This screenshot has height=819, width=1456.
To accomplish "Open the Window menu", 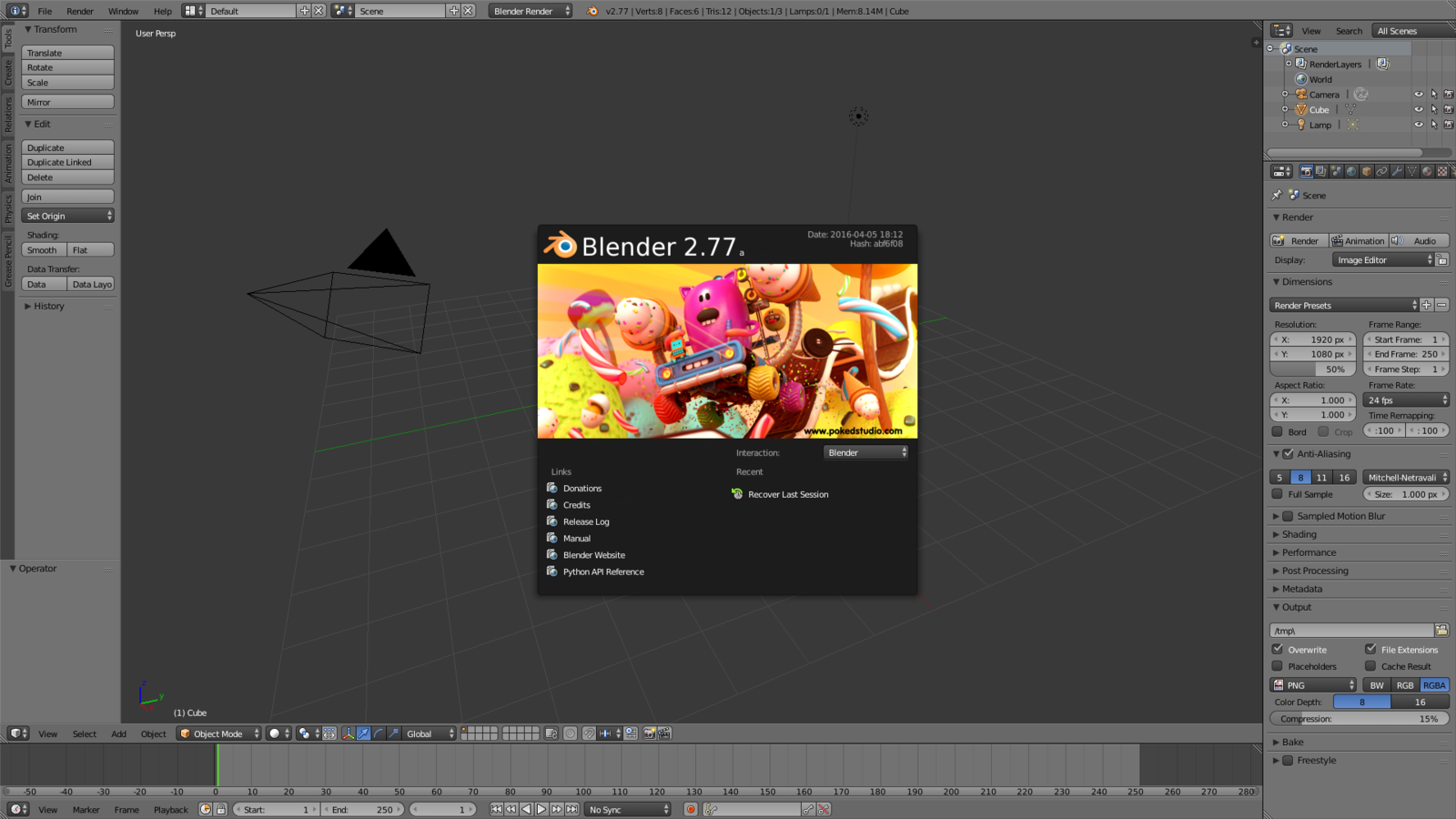I will coord(123,11).
